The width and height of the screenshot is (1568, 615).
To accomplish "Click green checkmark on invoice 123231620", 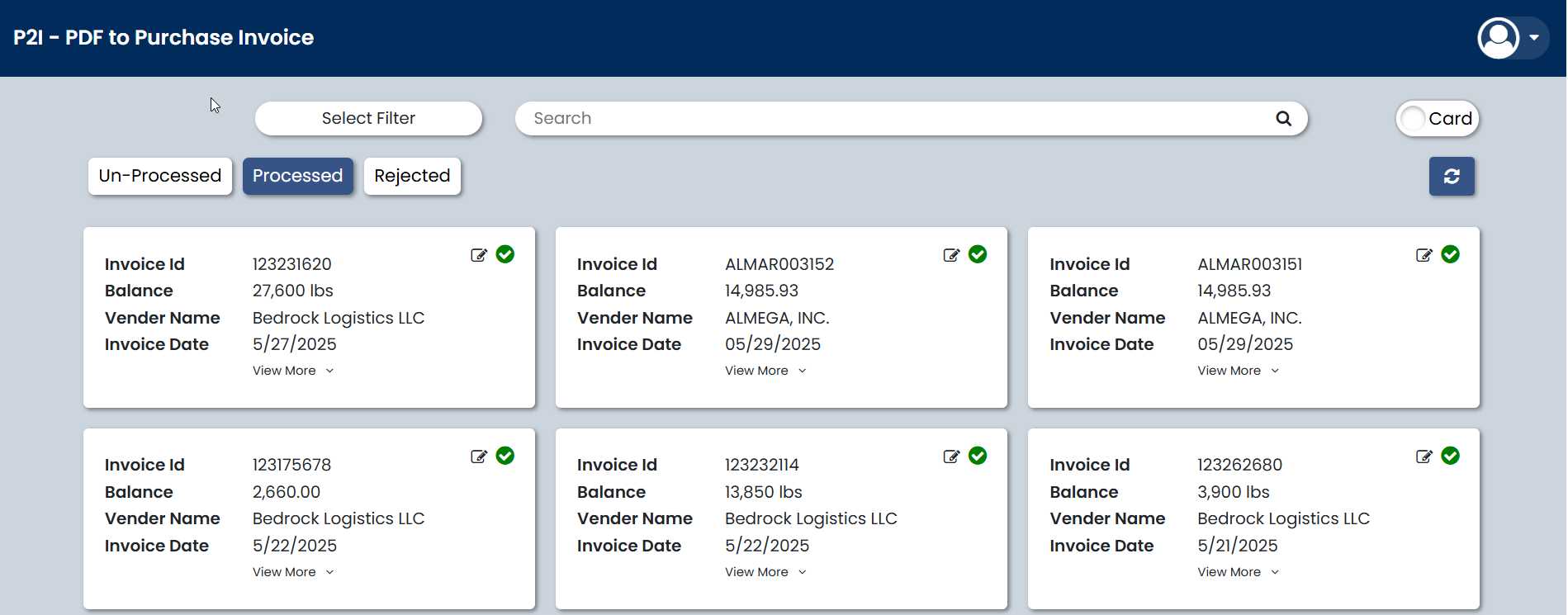I will click(x=505, y=254).
